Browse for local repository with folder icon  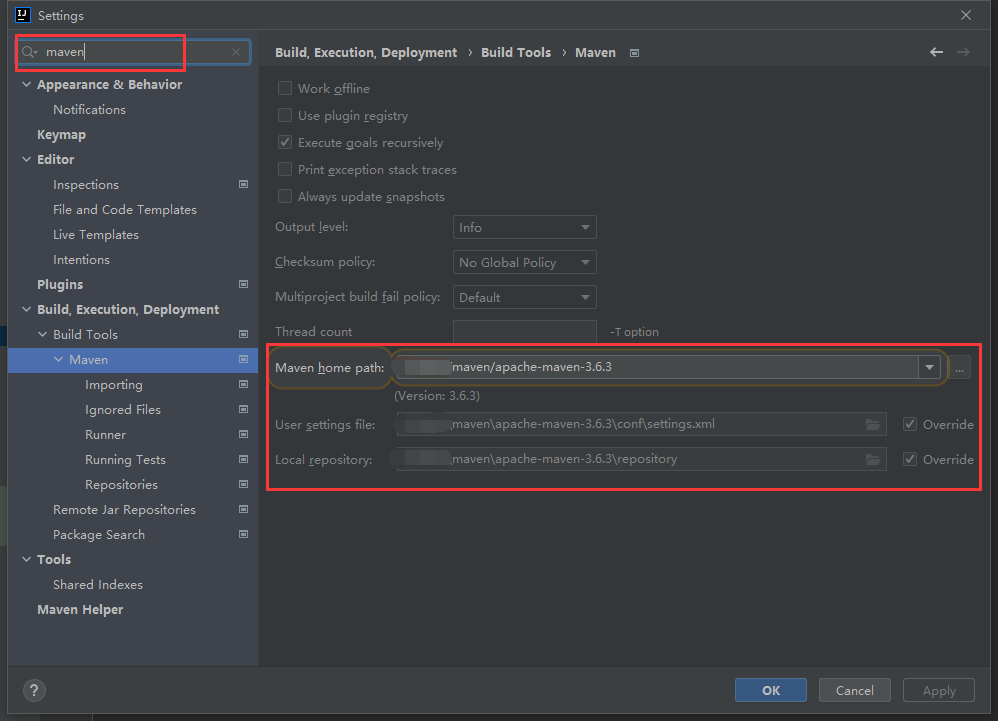coord(873,459)
